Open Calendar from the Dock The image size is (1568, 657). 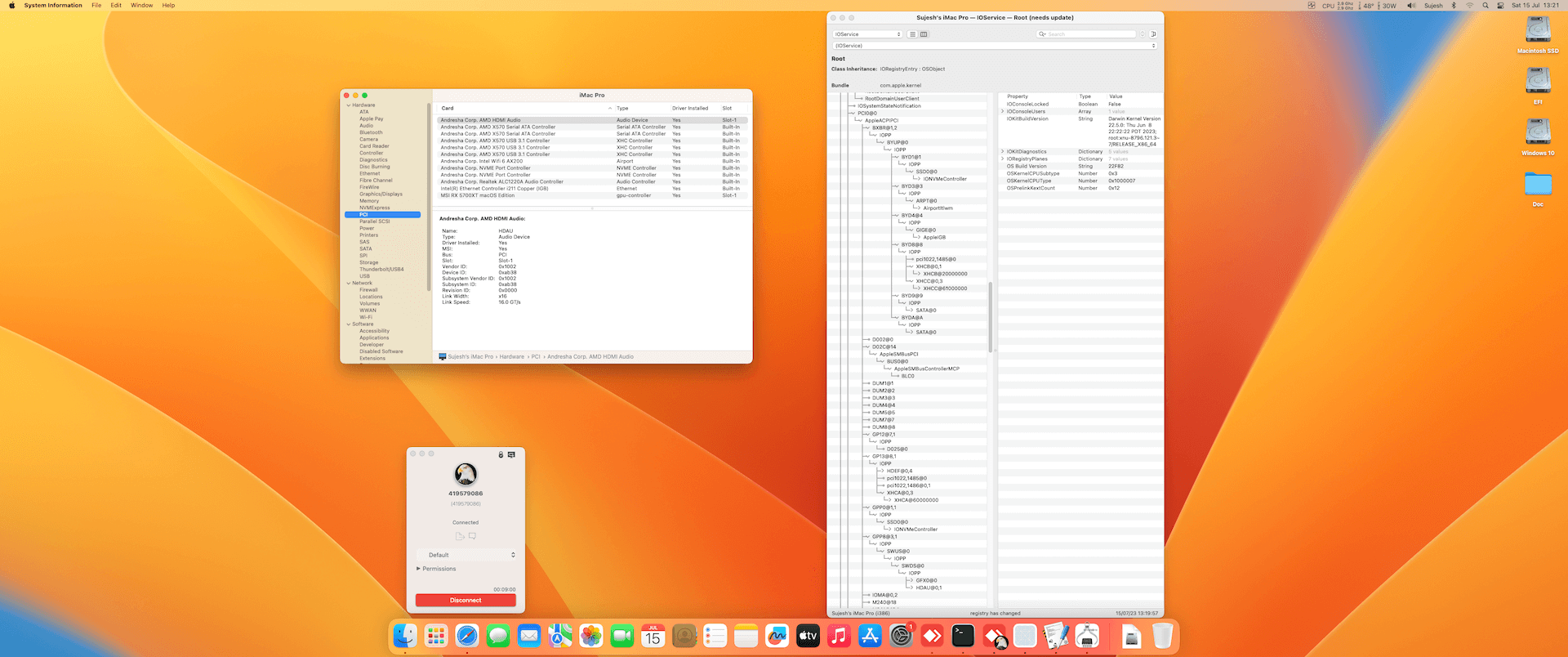click(653, 636)
